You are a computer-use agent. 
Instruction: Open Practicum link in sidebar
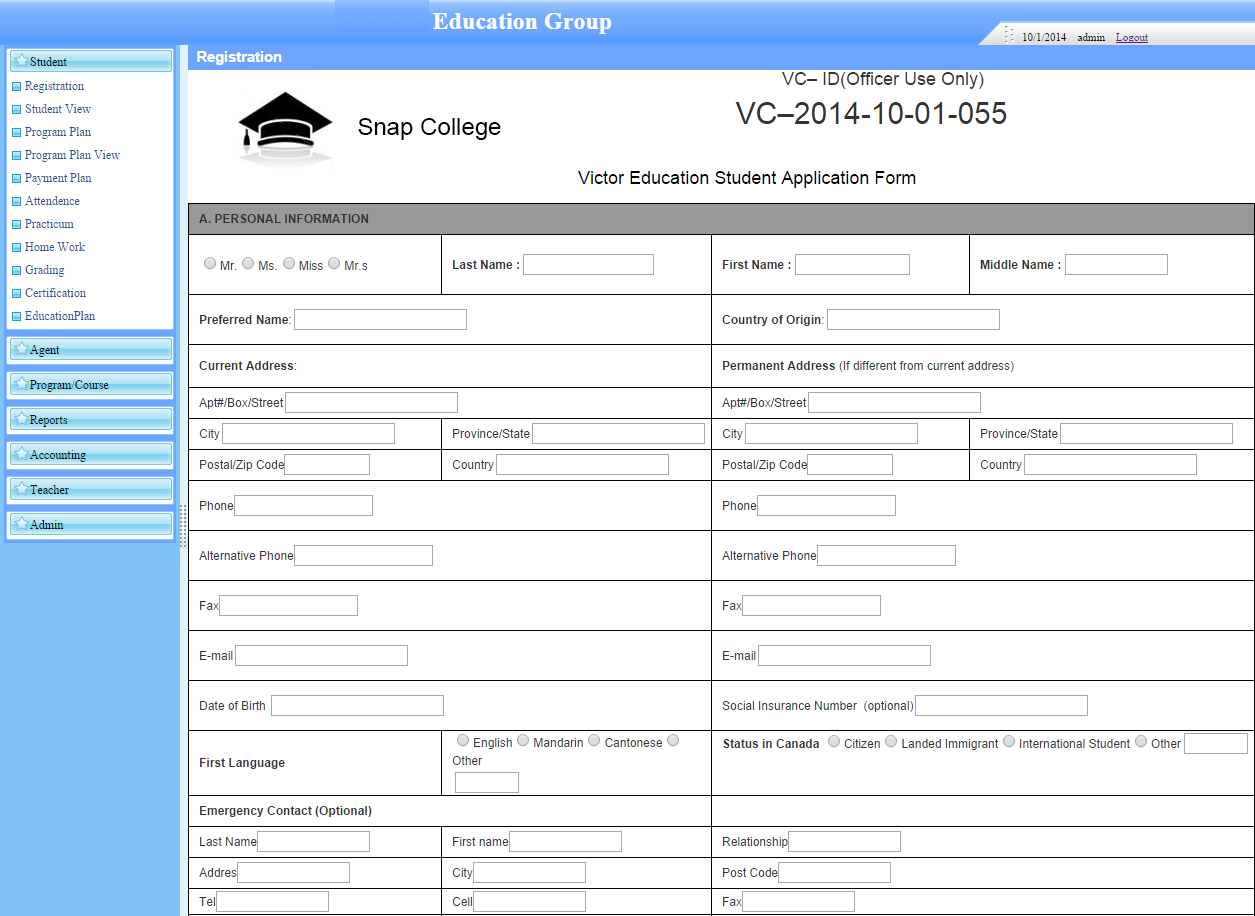click(x=49, y=224)
